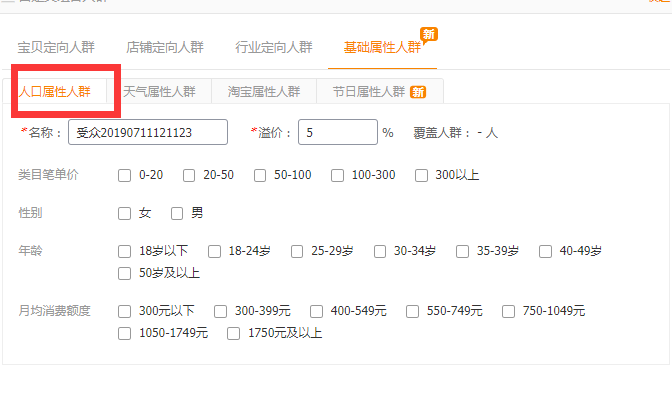The image size is (672, 407).
Task: Select 1750元及以上 spending checkbox
Action: [x=233, y=333]
